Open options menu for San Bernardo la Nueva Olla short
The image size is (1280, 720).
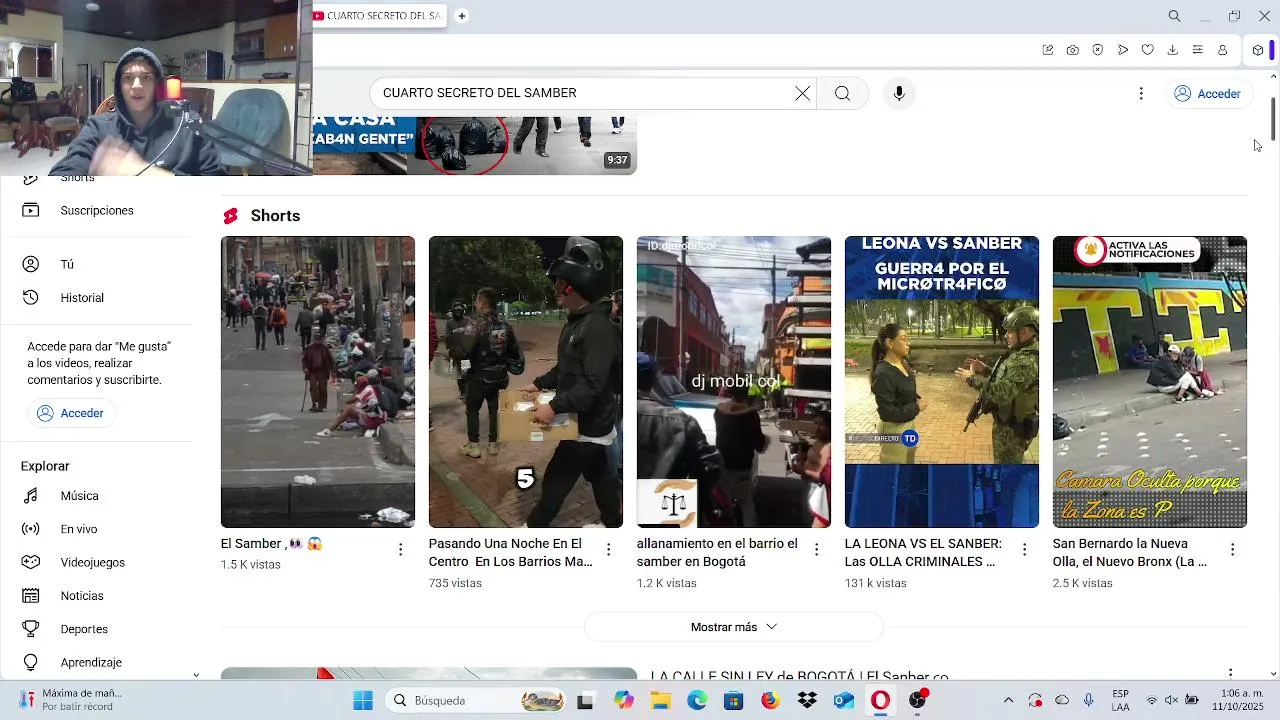pos(1232,549)
